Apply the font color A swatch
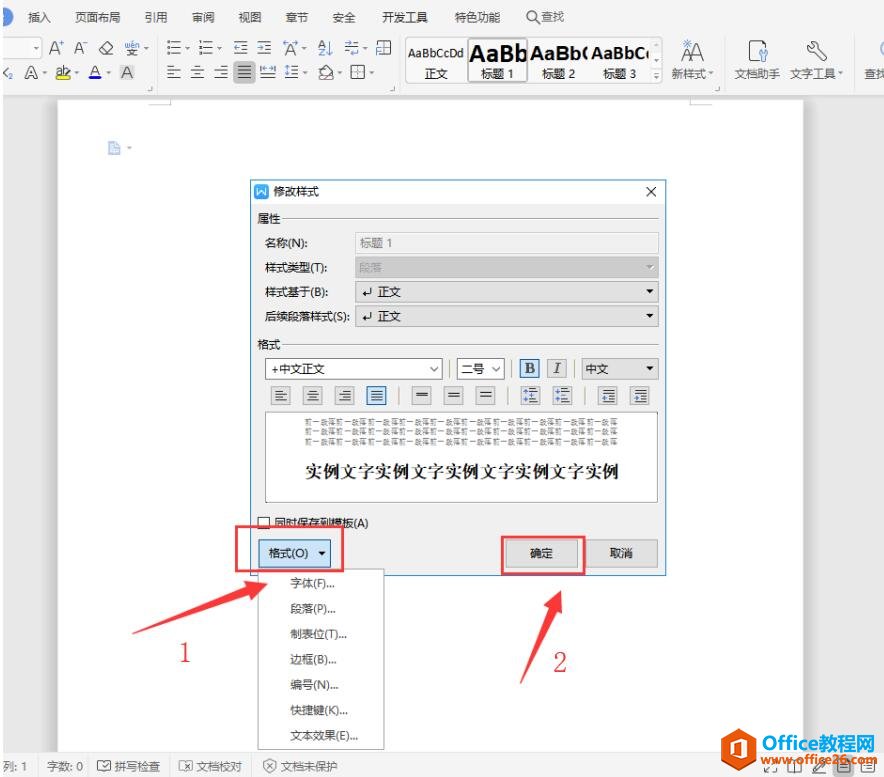The width and height of the screenshot is (884, 777). tap(95, 72)
